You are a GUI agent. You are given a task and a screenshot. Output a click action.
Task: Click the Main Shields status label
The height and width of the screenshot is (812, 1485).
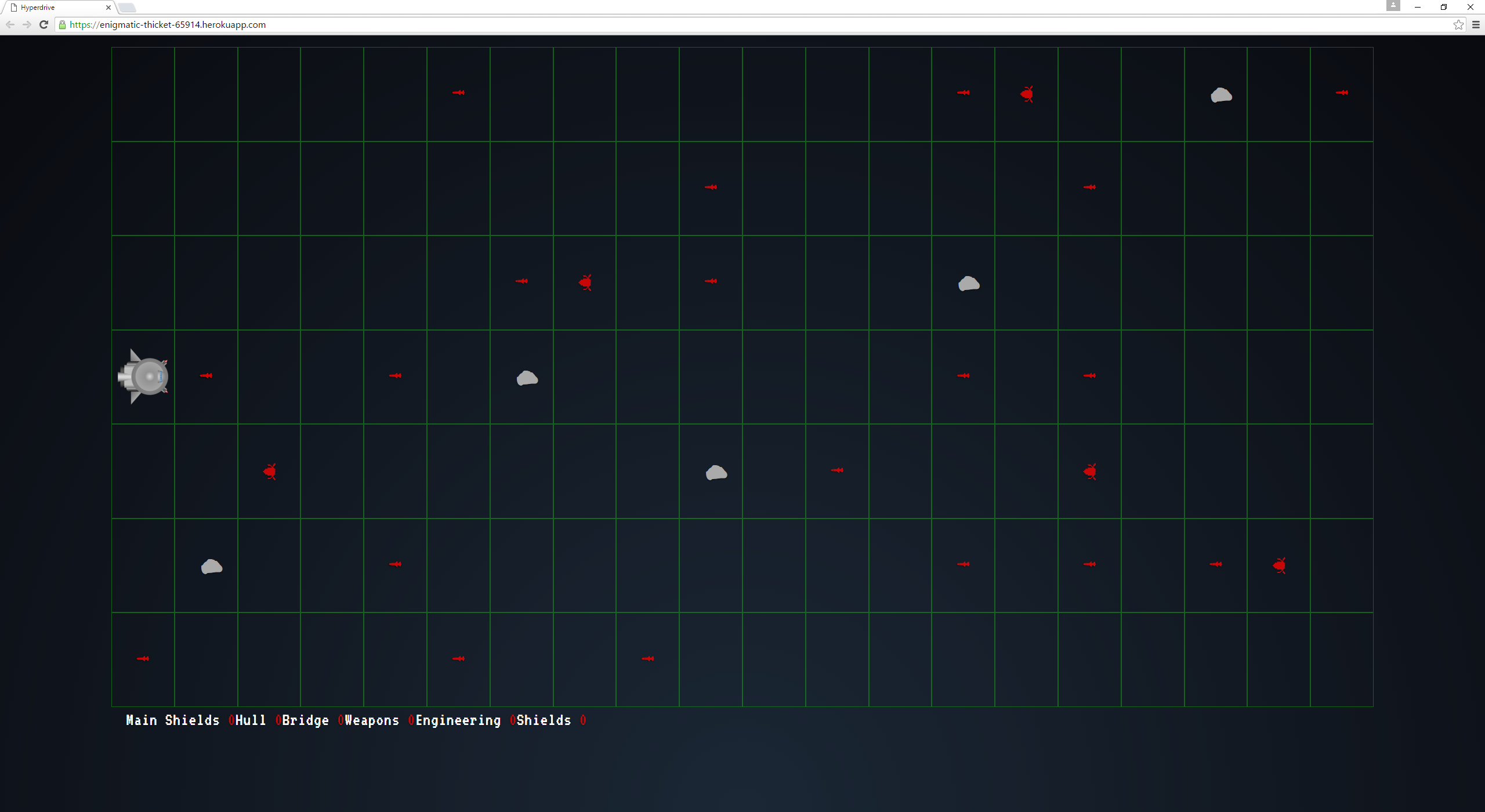172,720
